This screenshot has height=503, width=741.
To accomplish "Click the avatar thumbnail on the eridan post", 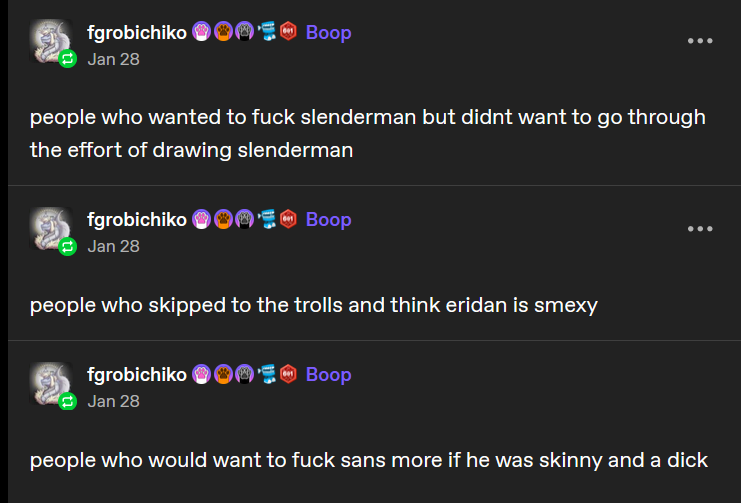I will [51, 228].
